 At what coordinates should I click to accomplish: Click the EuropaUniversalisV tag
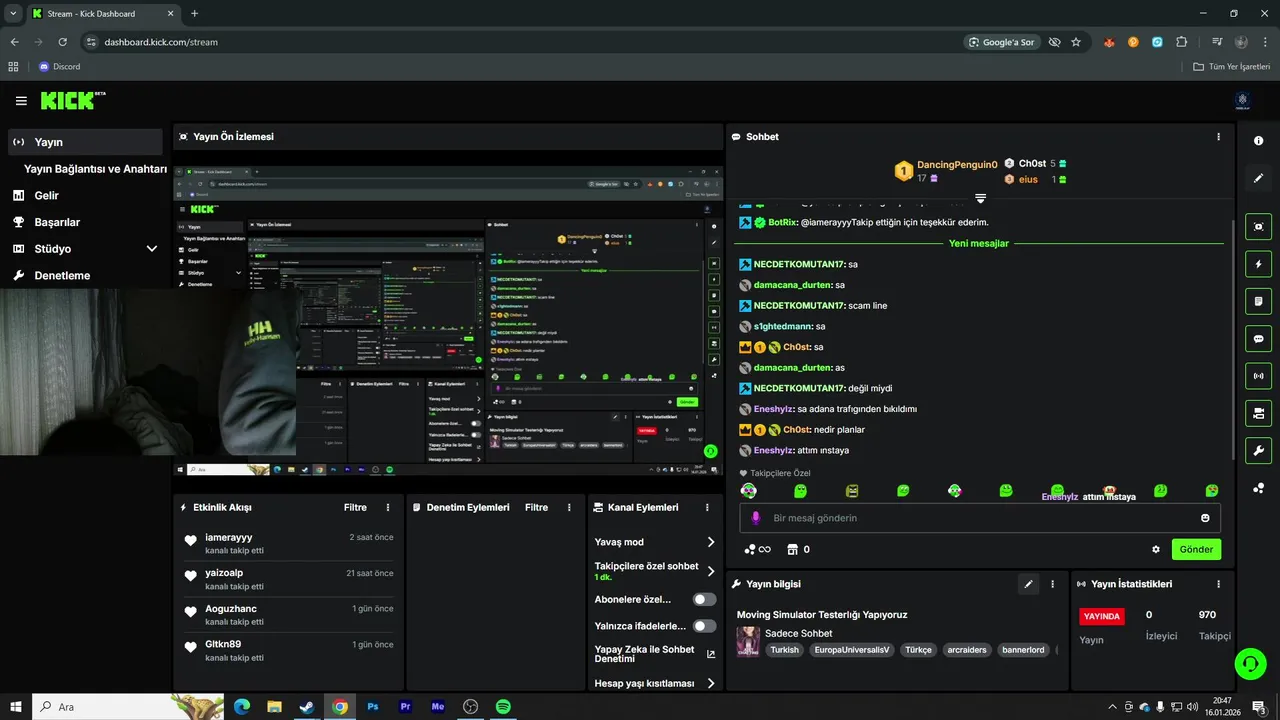coord(851,650)
